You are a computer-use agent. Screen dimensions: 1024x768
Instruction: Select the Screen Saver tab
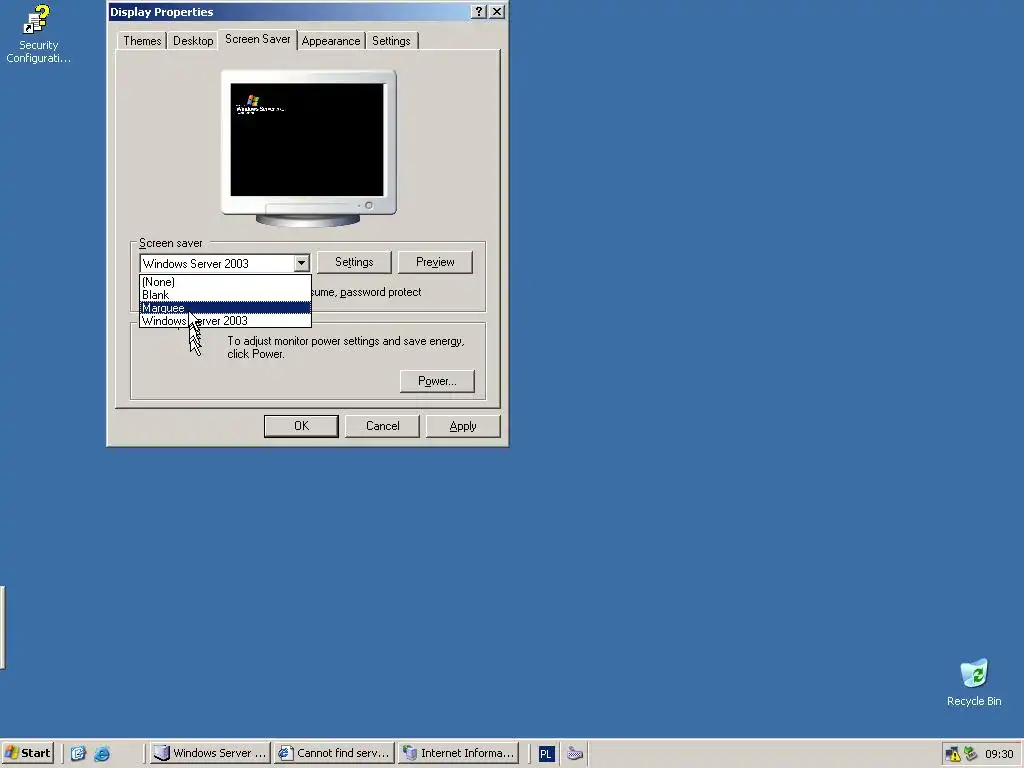[x=257, y=39]
